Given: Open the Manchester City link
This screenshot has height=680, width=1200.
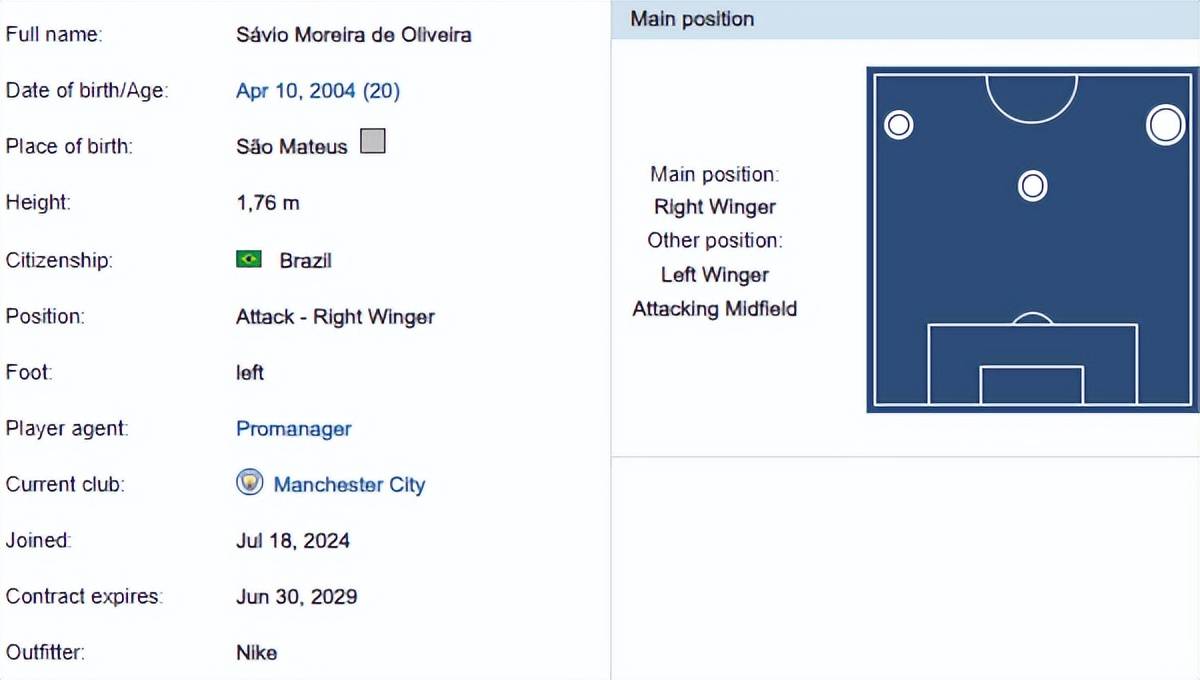Looking at the screenshot, I should tap(350, 485).
